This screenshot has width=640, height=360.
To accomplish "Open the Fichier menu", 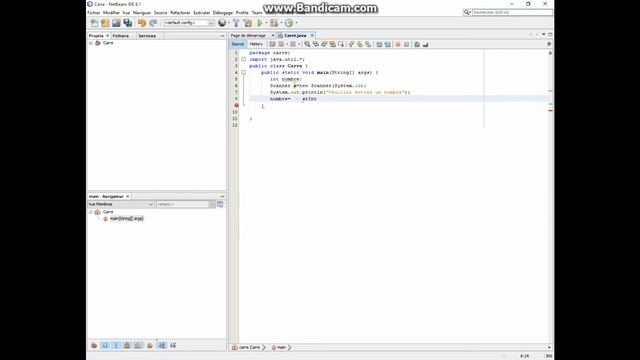I will [94, 13].
